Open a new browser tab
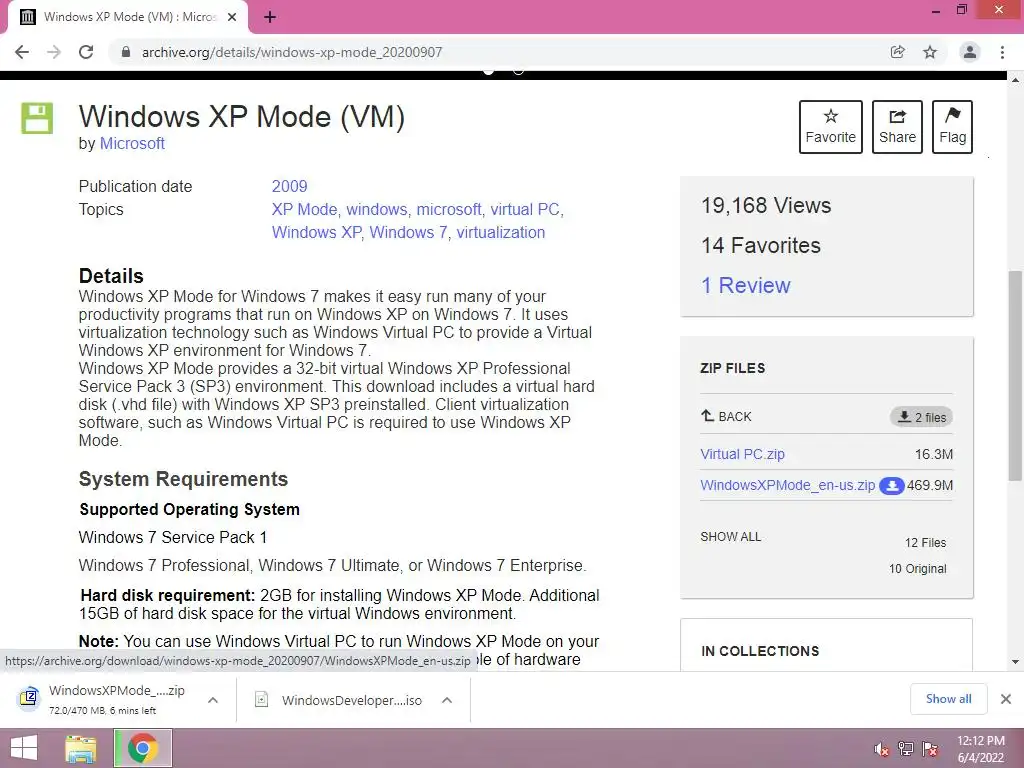This screenshot has width=1024, height=768. pyautogui.click(x=270, y=18)
